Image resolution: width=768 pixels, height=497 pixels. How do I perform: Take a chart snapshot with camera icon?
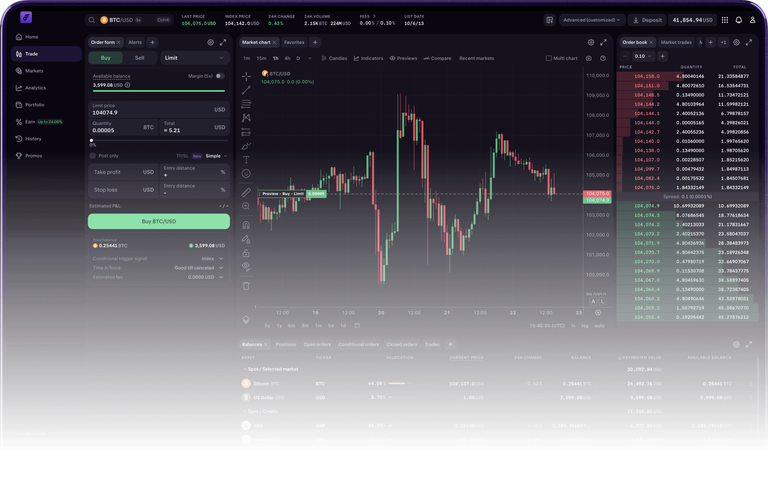tap(589, 58)
